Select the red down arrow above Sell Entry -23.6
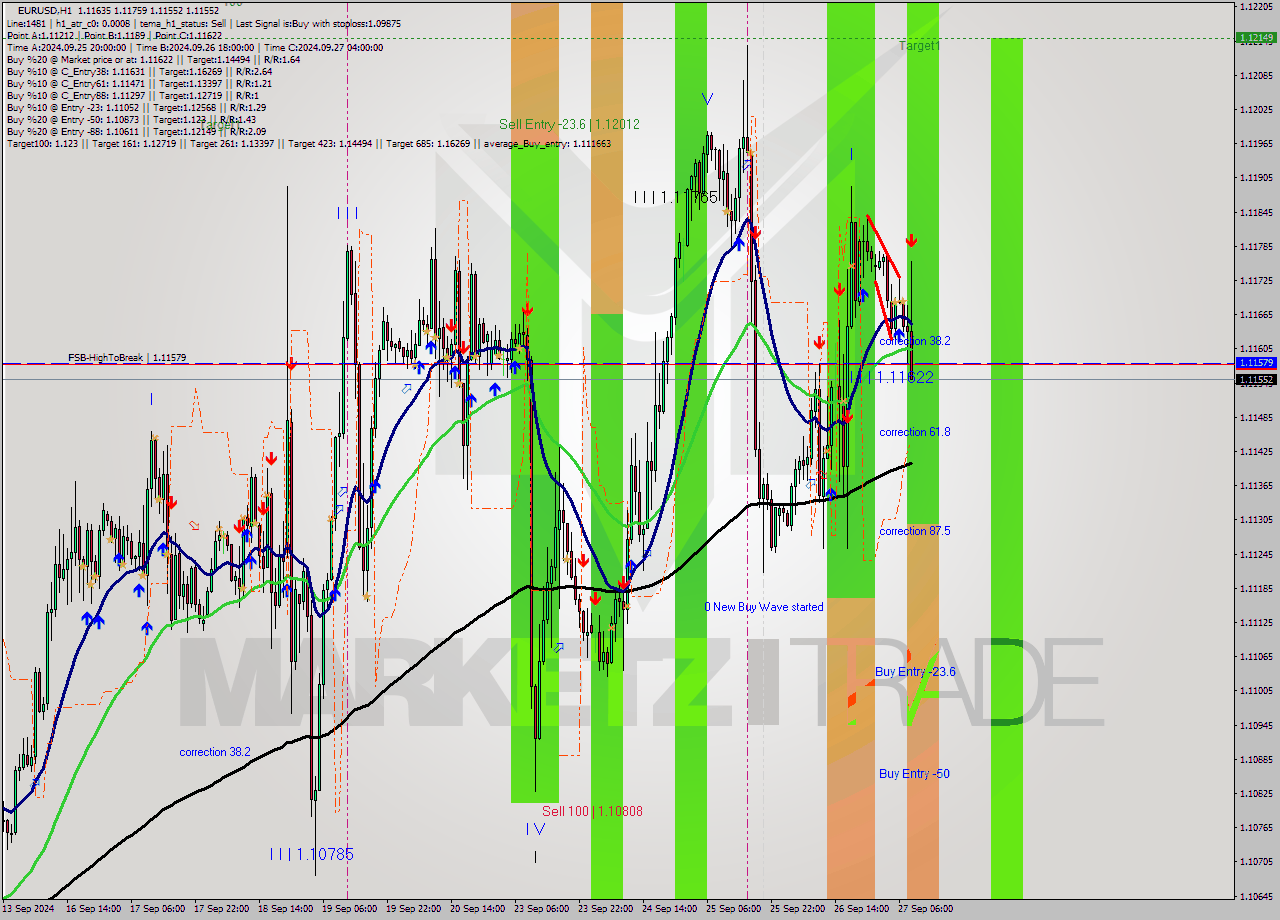This screenshot has height=920, width=1280. point(527,310)
